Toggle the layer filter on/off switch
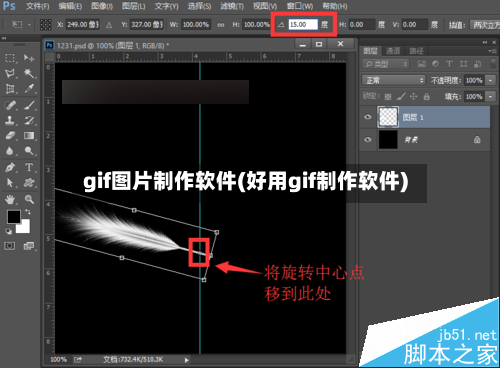Image resolution: width=500 pixels, height=368 pixels. point(493,63)
